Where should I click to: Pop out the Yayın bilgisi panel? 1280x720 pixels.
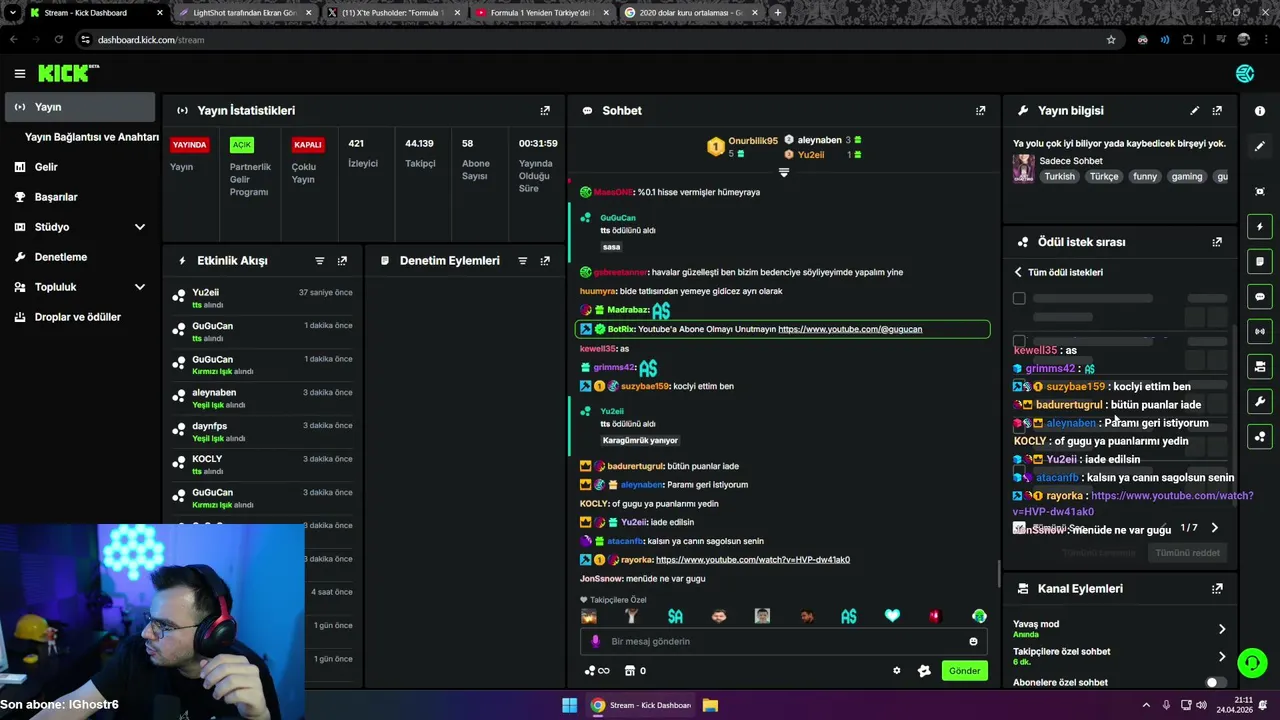(1217, 110)
